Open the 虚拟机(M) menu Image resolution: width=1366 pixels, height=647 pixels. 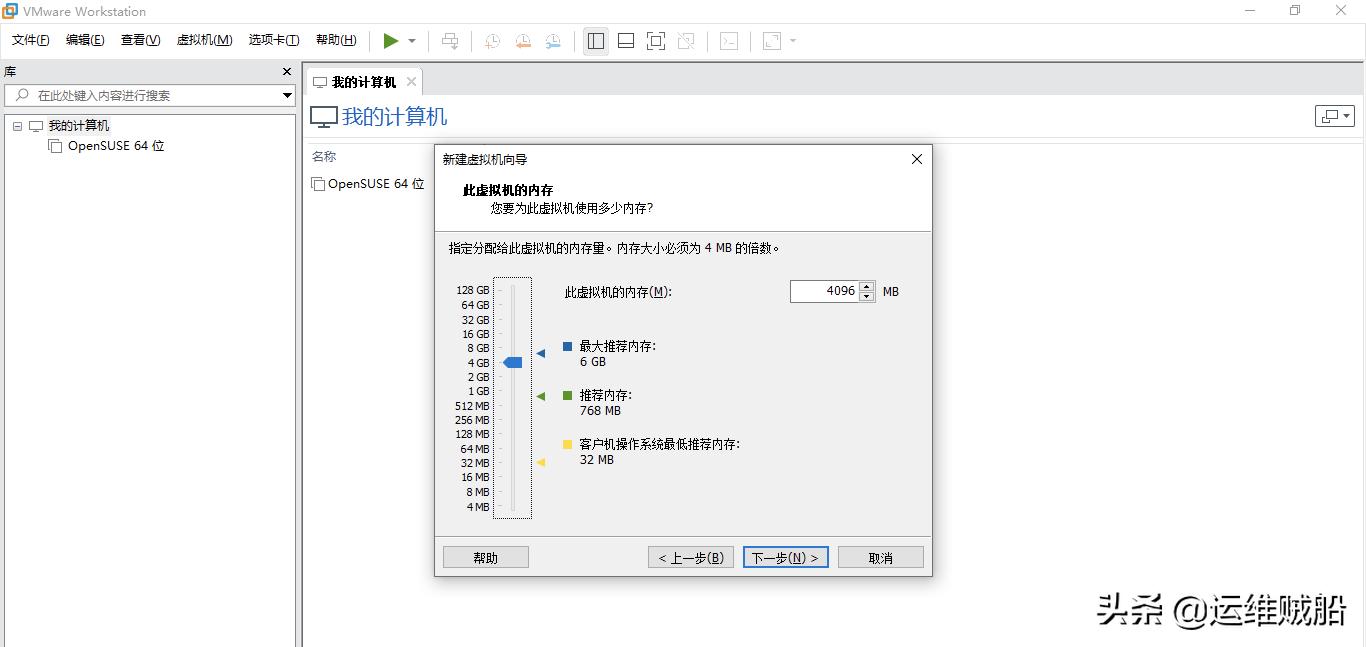click(x=203, y=40)
